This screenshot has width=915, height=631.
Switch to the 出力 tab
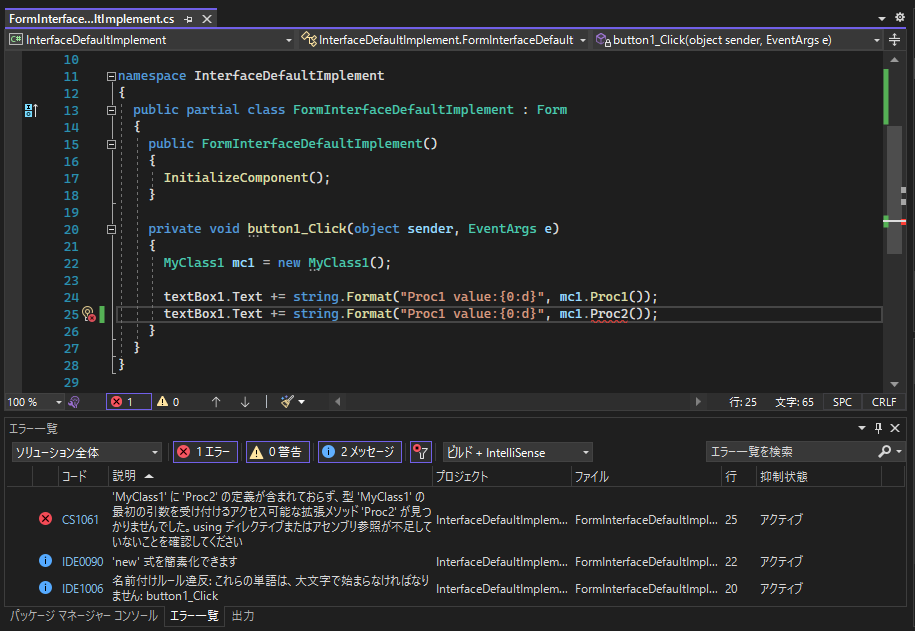(243, 616)
